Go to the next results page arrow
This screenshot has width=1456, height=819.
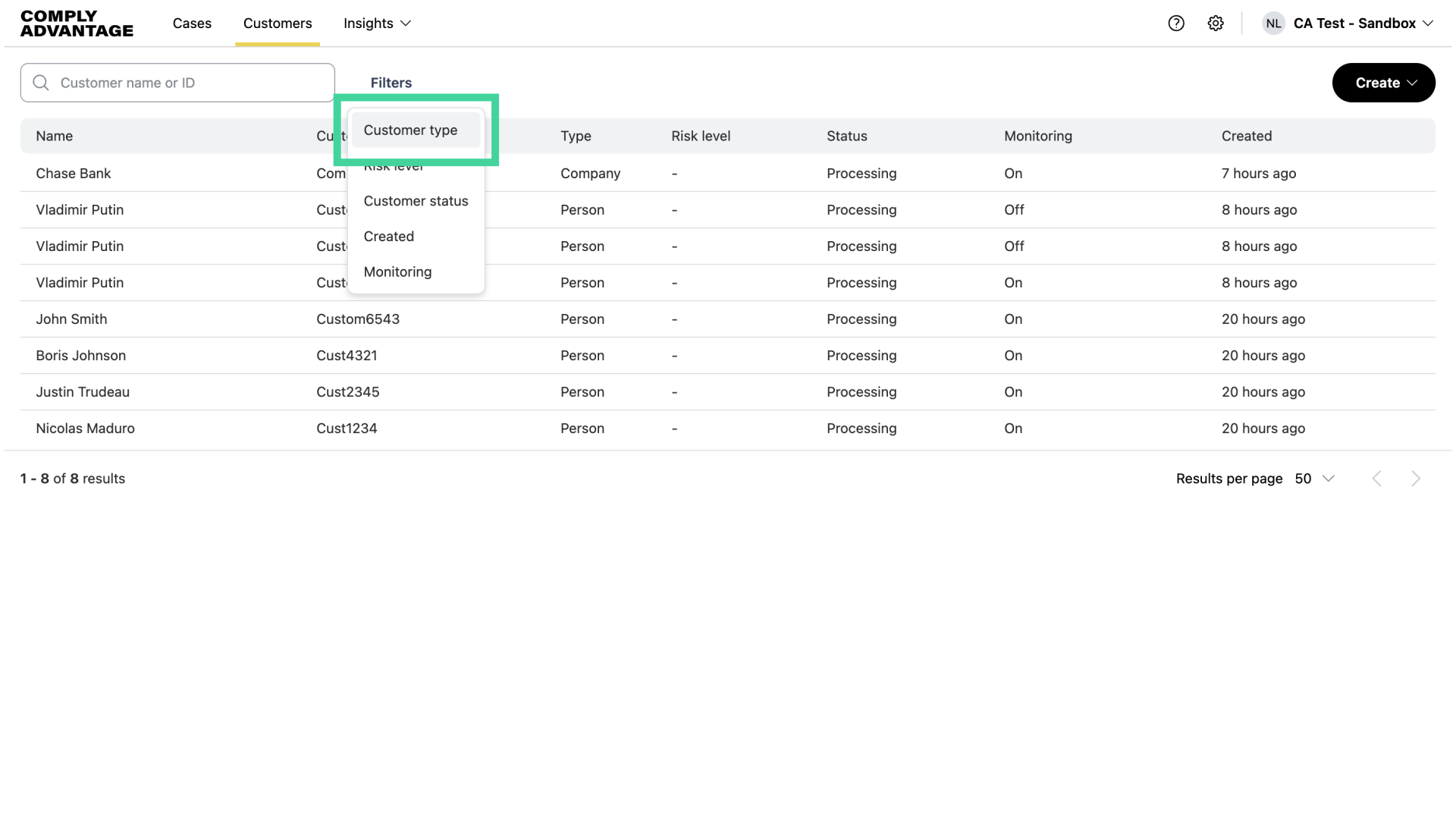click(1416, 479)
